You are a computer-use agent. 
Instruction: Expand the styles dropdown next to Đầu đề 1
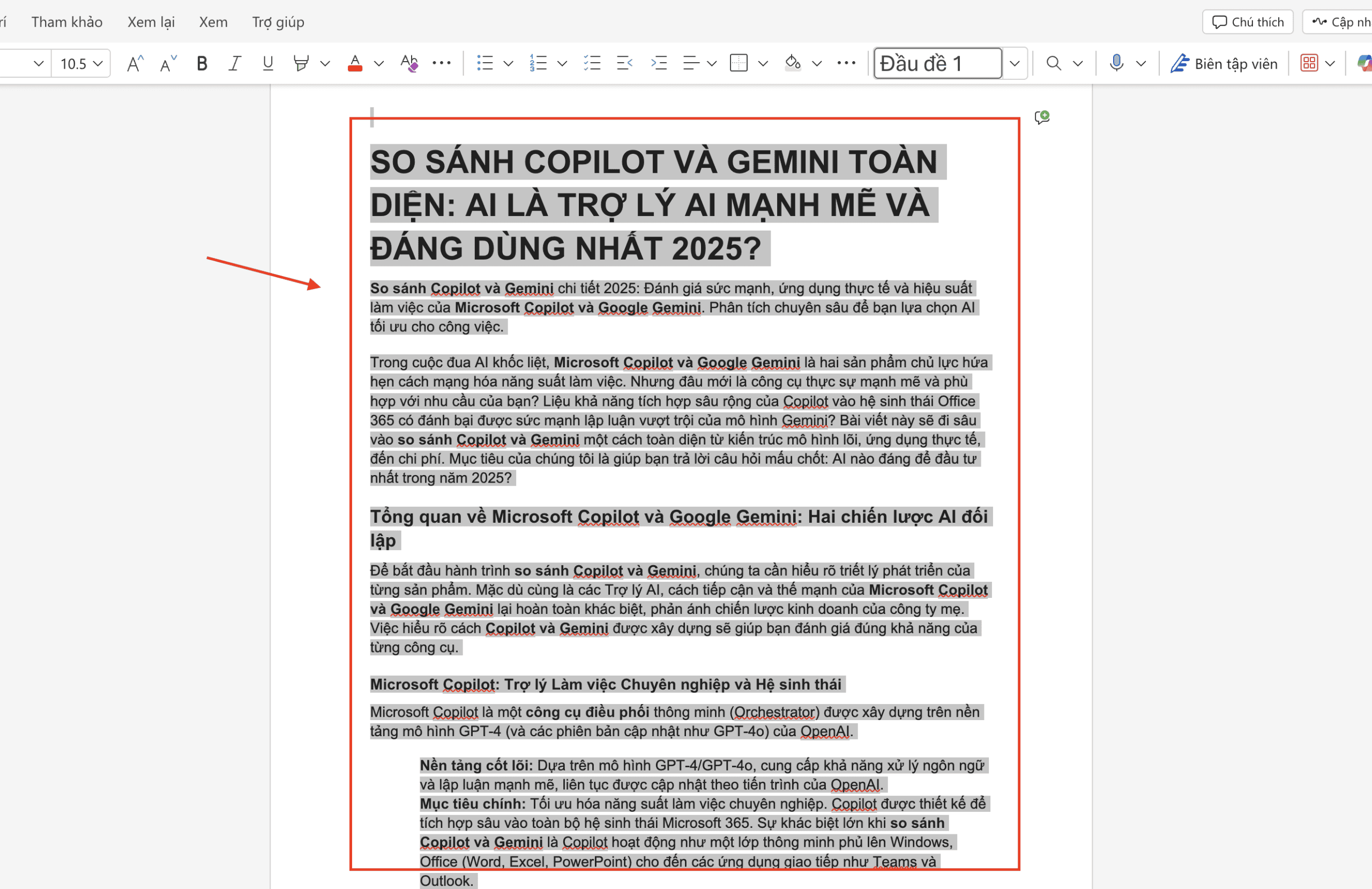pos(1015,63)
